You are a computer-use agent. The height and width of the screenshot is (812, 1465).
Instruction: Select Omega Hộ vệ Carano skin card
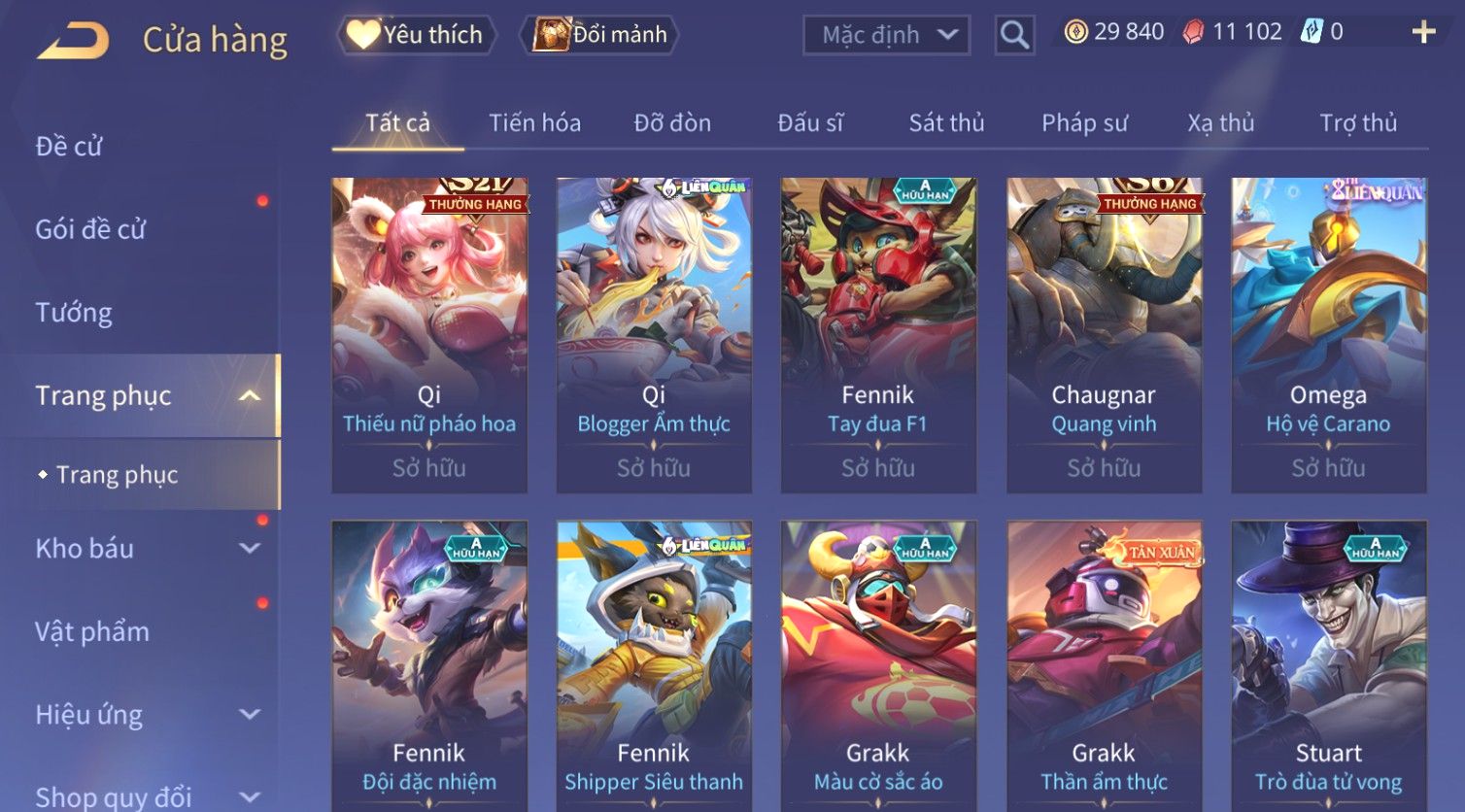pyautogui.click(x=1328, y=335)
